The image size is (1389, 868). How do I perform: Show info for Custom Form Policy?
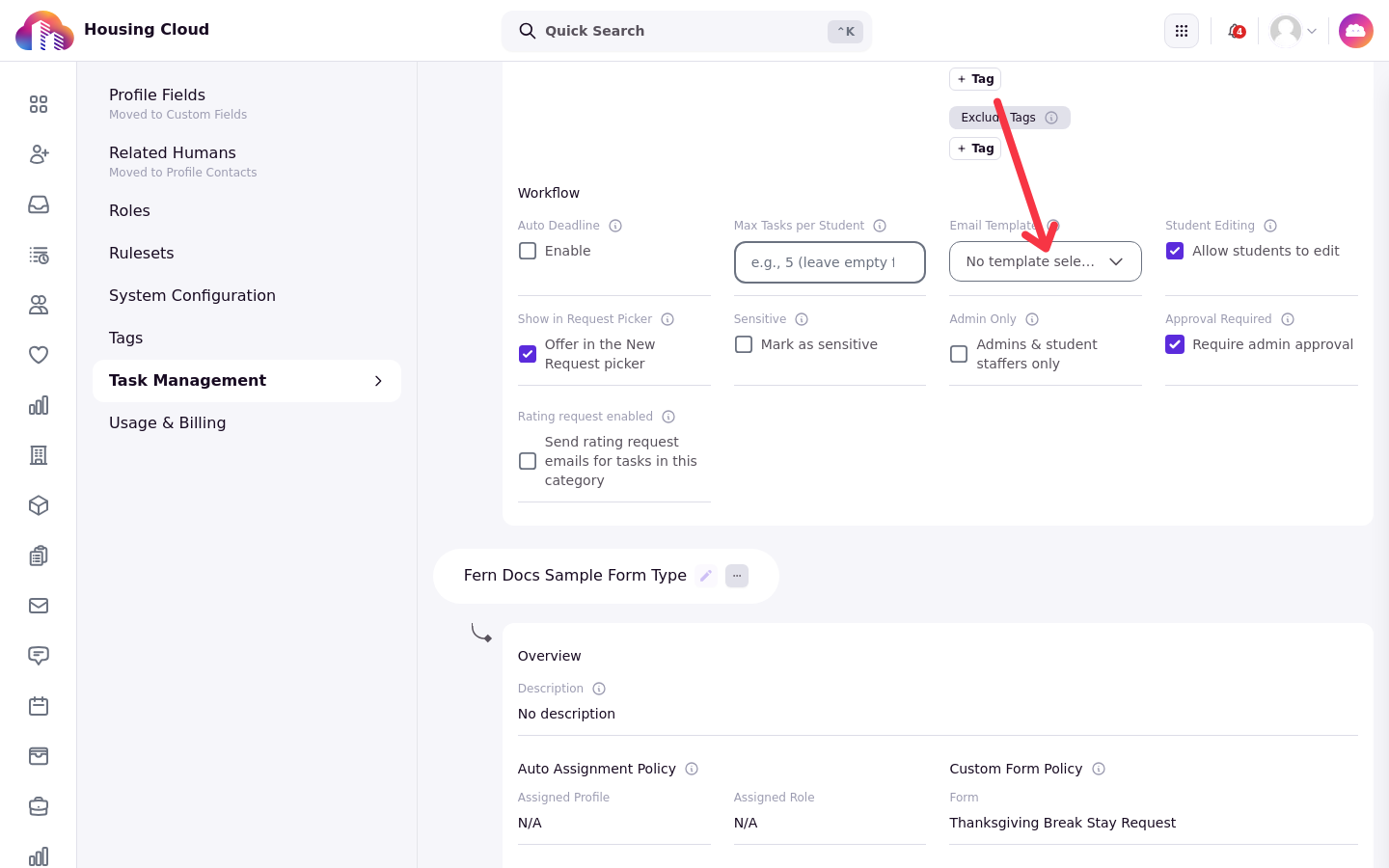(x=1099, y=769)
